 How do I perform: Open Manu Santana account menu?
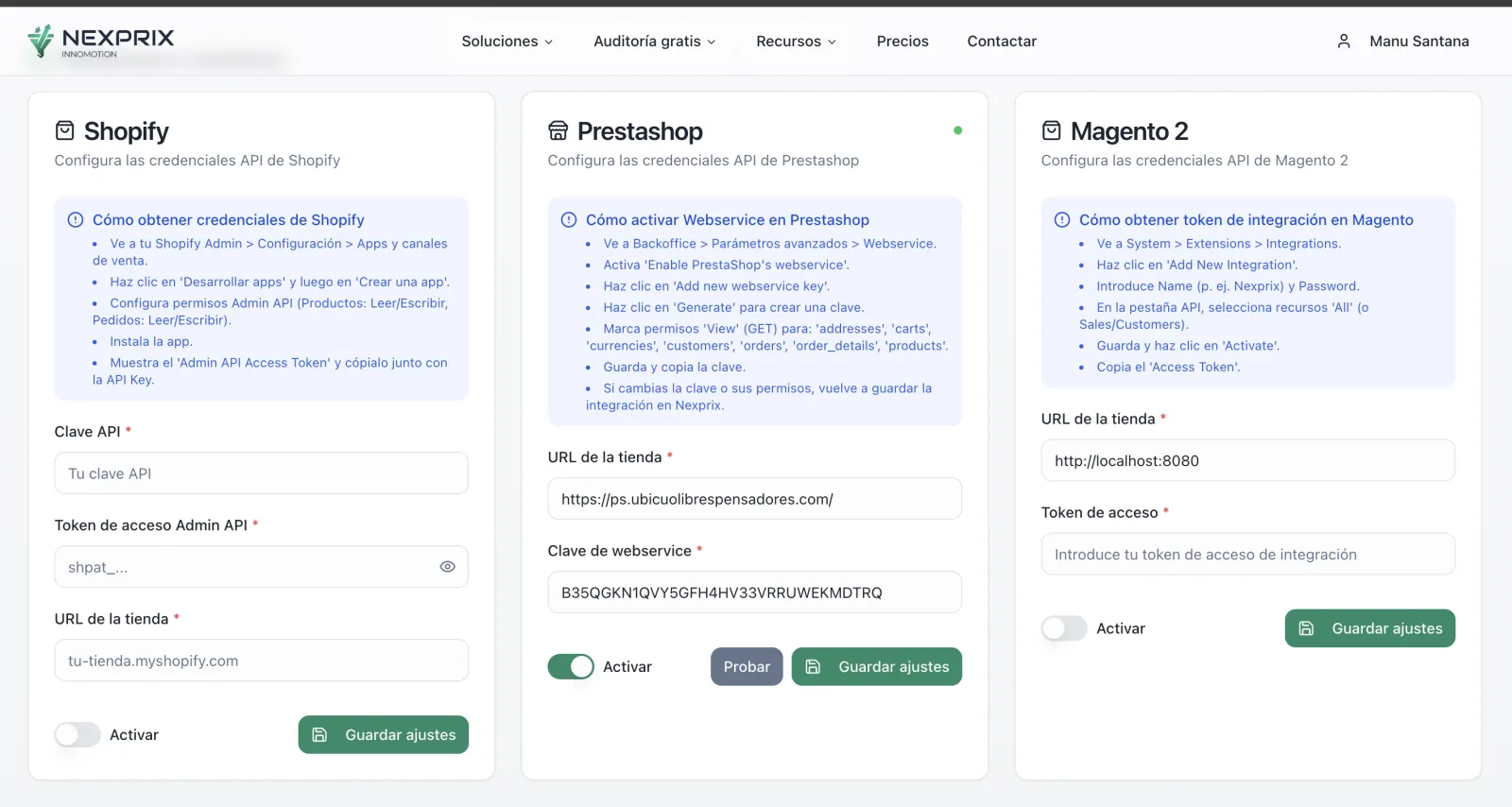[1403, 42]
